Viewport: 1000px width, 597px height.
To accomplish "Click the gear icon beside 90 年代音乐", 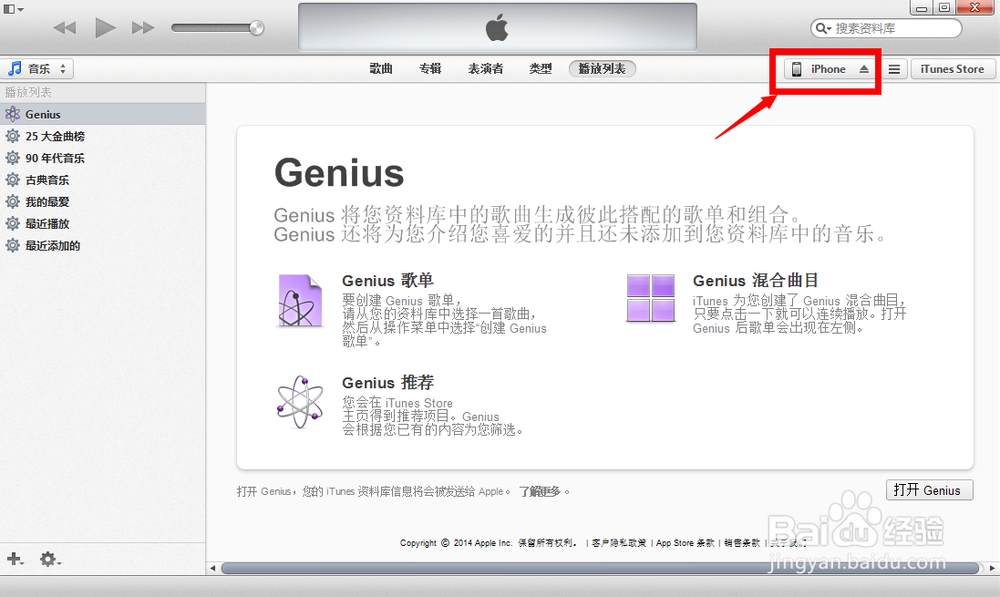I will click(12, 158).
